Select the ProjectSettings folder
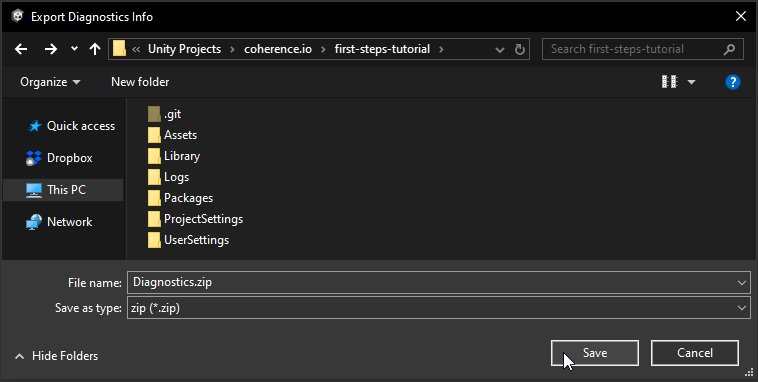This screenshot has width=758, height=382. coord(196,219)
